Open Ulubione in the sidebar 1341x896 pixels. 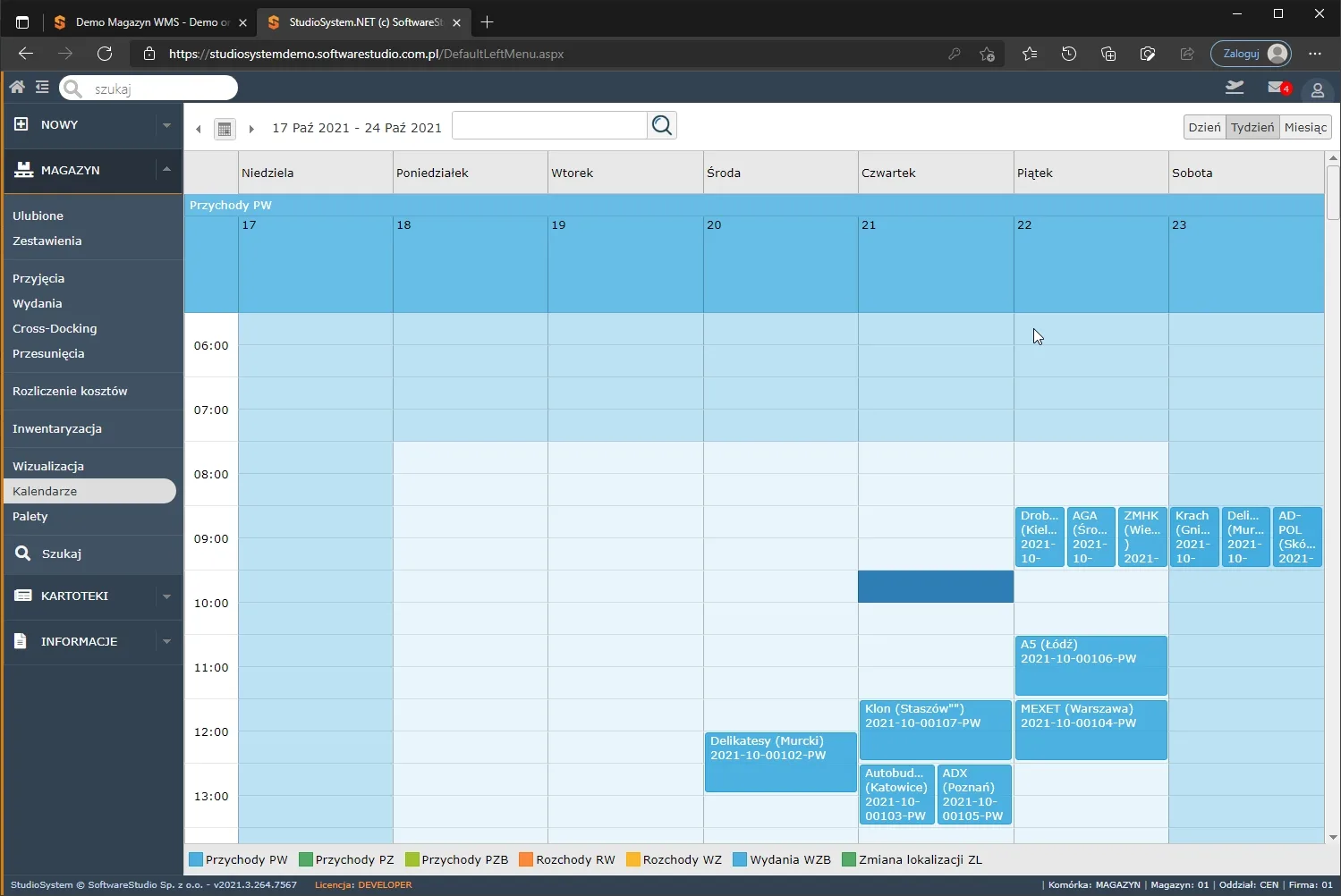tap(38, 216)
